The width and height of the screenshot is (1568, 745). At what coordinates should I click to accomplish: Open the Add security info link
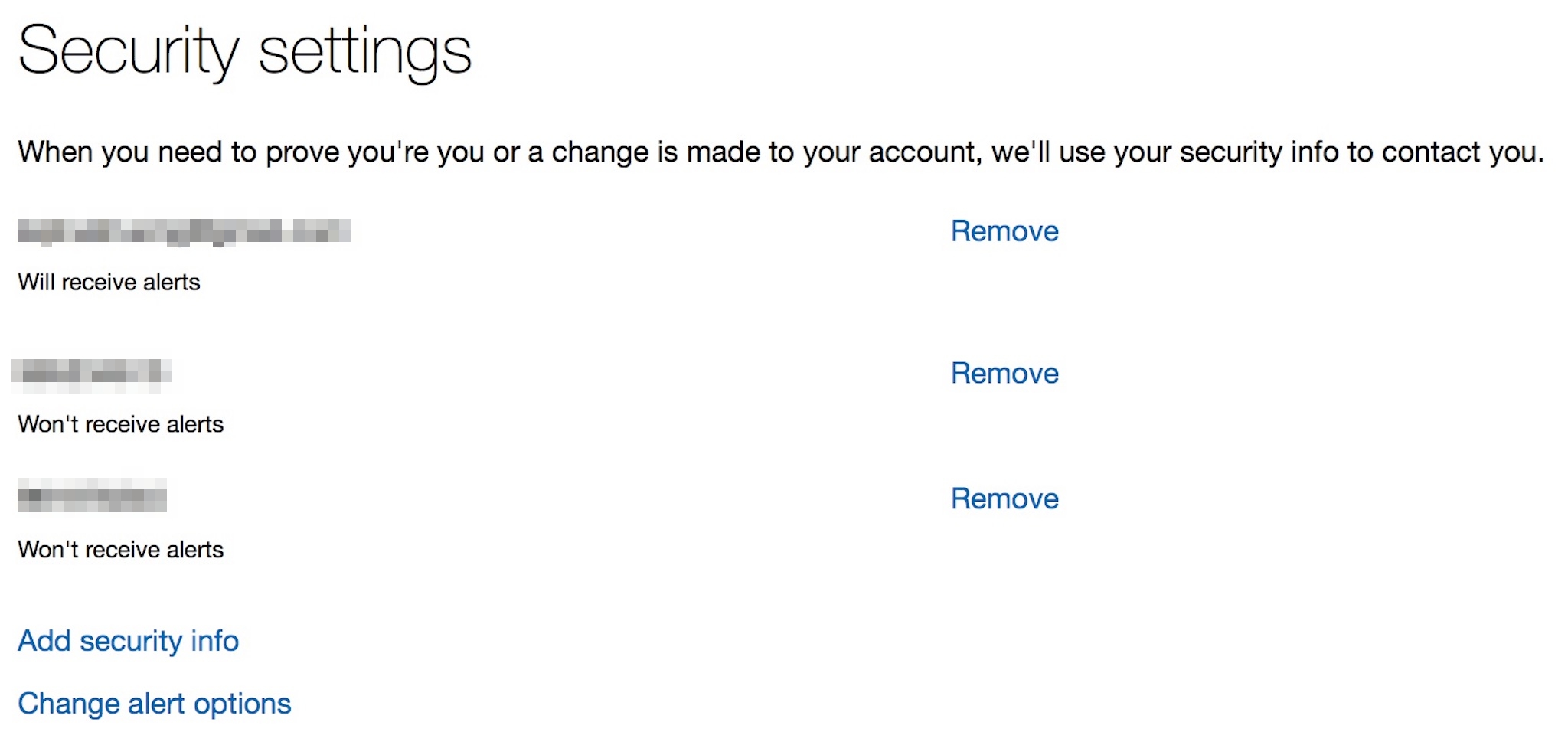[x=129, y=641]
